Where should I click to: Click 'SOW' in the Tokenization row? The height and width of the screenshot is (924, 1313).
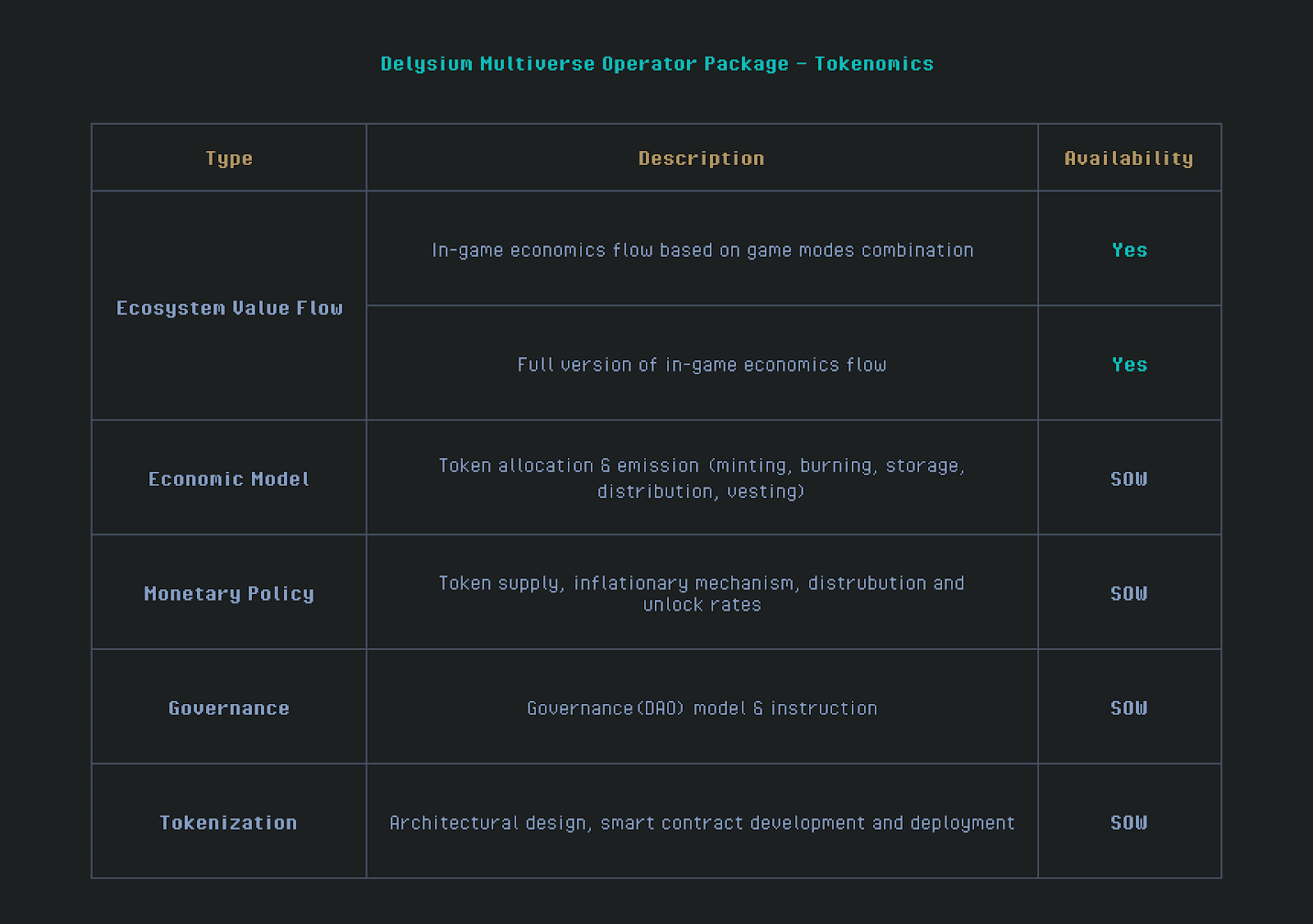(1129, 822)
